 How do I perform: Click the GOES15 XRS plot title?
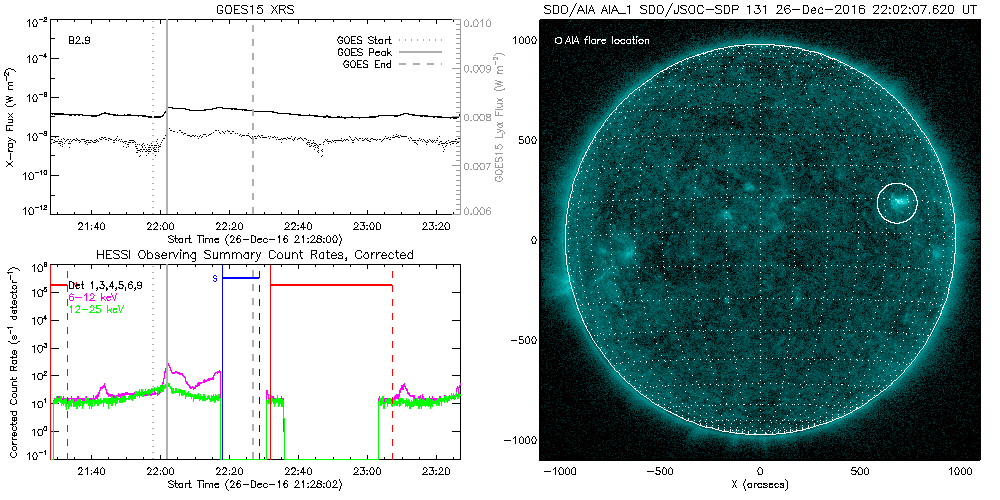pos(256,8)
